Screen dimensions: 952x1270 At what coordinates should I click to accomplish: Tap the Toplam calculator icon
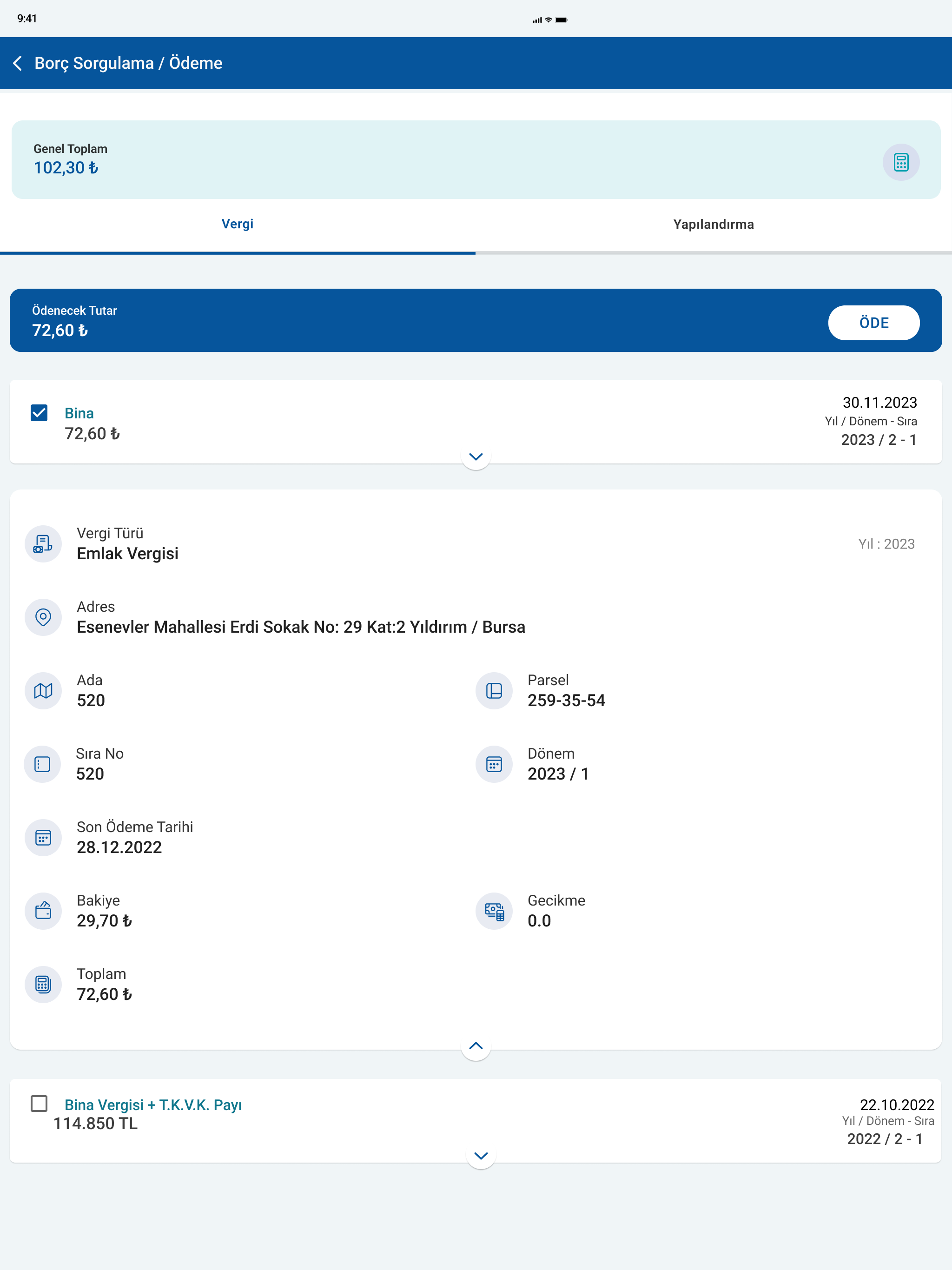point(43,985)
